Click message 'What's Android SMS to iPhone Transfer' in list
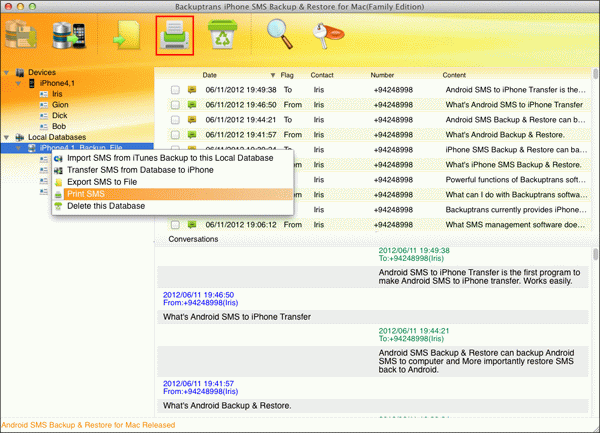The image size is (600, 433). click(x=514, y=105)
